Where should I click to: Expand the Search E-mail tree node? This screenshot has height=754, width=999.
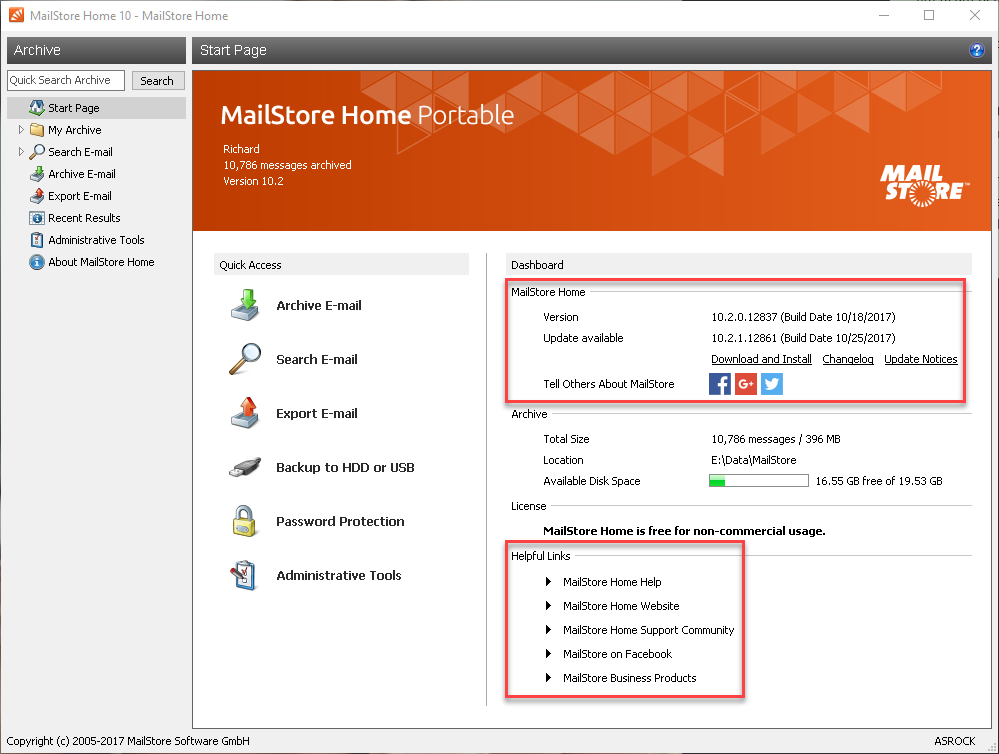(x=21, y=152)
